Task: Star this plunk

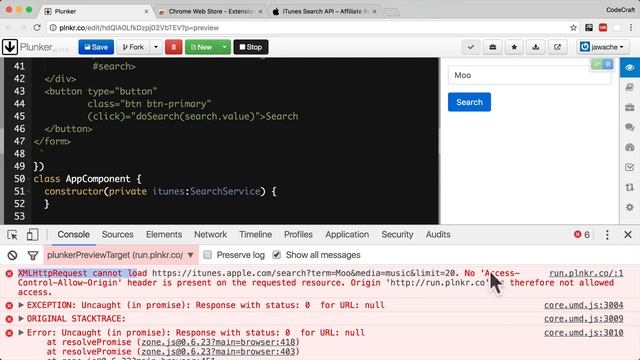Action: coord(514,47)
